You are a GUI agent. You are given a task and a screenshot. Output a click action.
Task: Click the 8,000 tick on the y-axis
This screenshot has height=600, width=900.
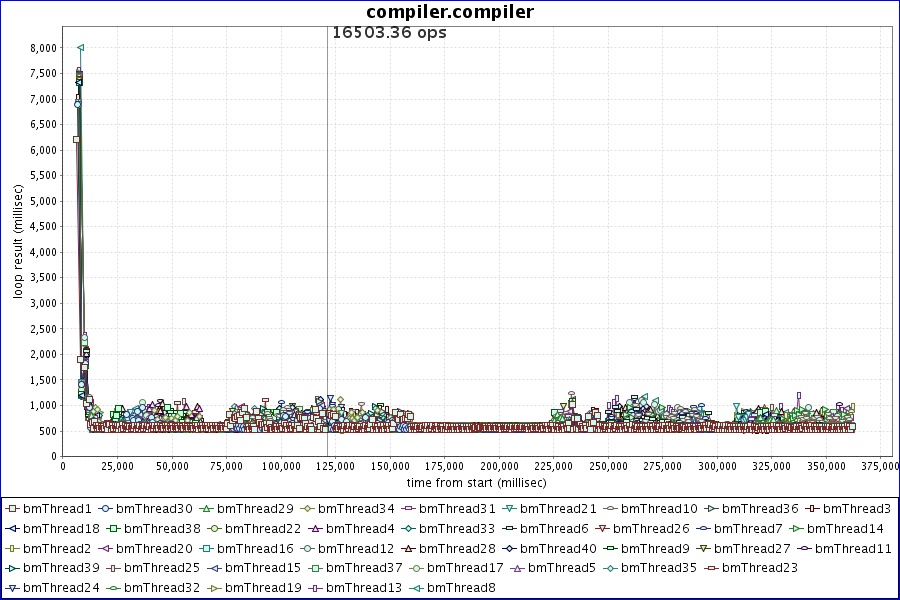click(x=42, y=48)
